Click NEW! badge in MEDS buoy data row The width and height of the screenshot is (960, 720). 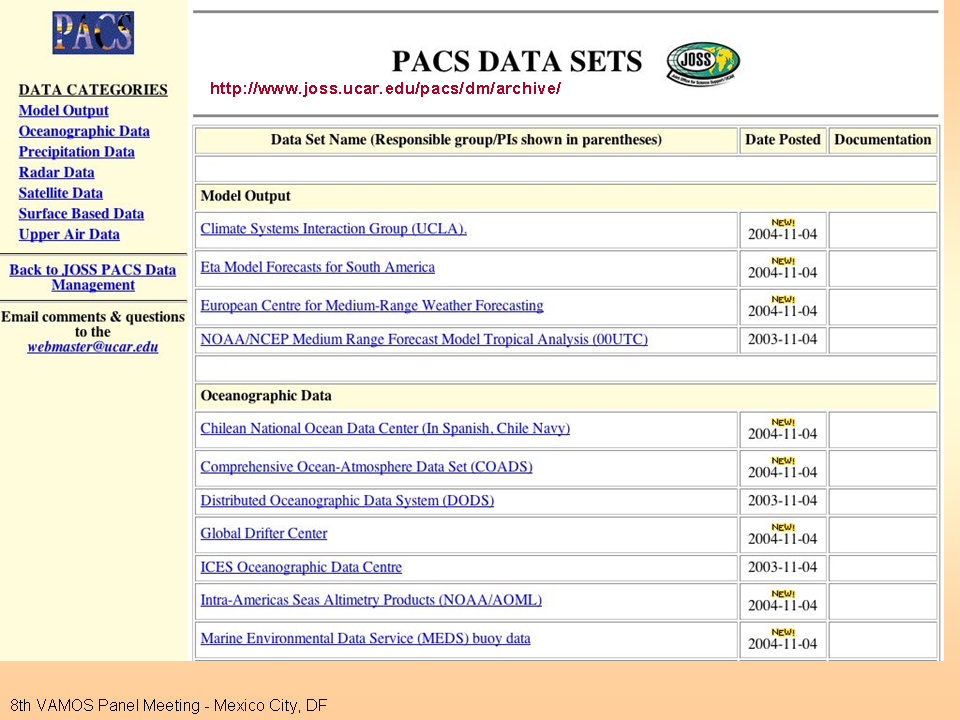point(782,632)
